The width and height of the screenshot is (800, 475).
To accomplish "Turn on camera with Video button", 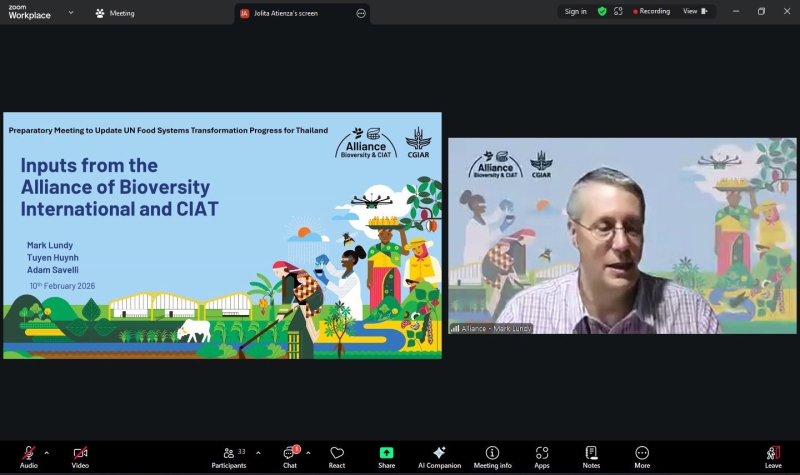I will click(x=80, y=454).
